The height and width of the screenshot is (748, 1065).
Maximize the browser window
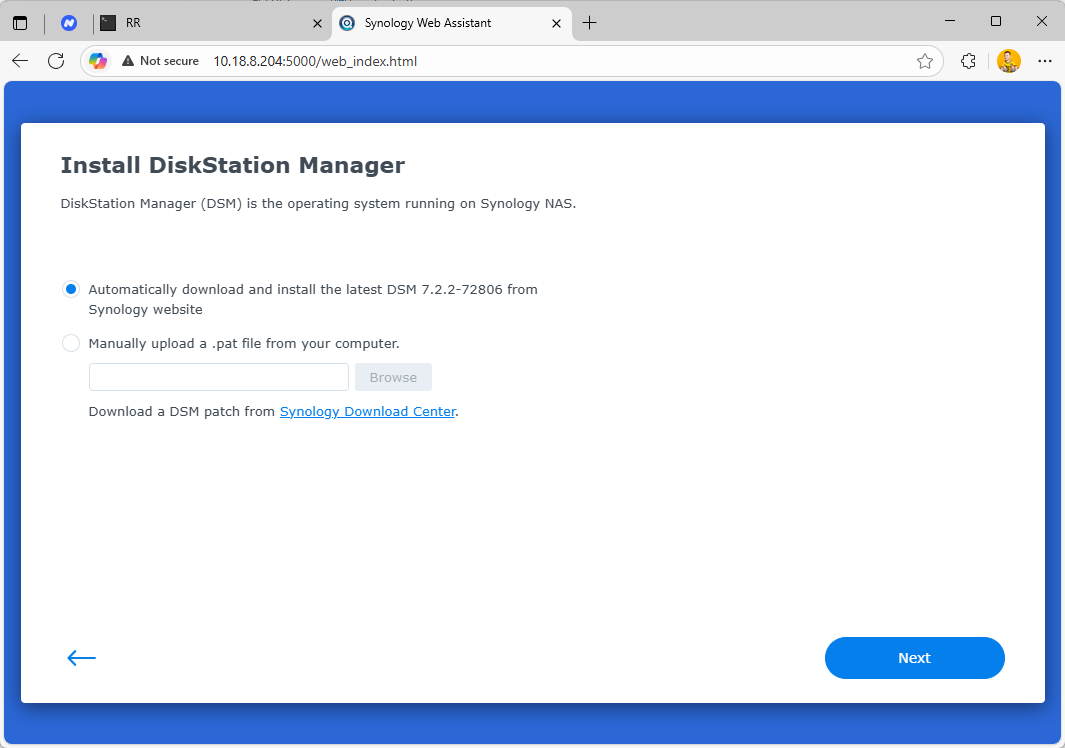click(996, 21)
